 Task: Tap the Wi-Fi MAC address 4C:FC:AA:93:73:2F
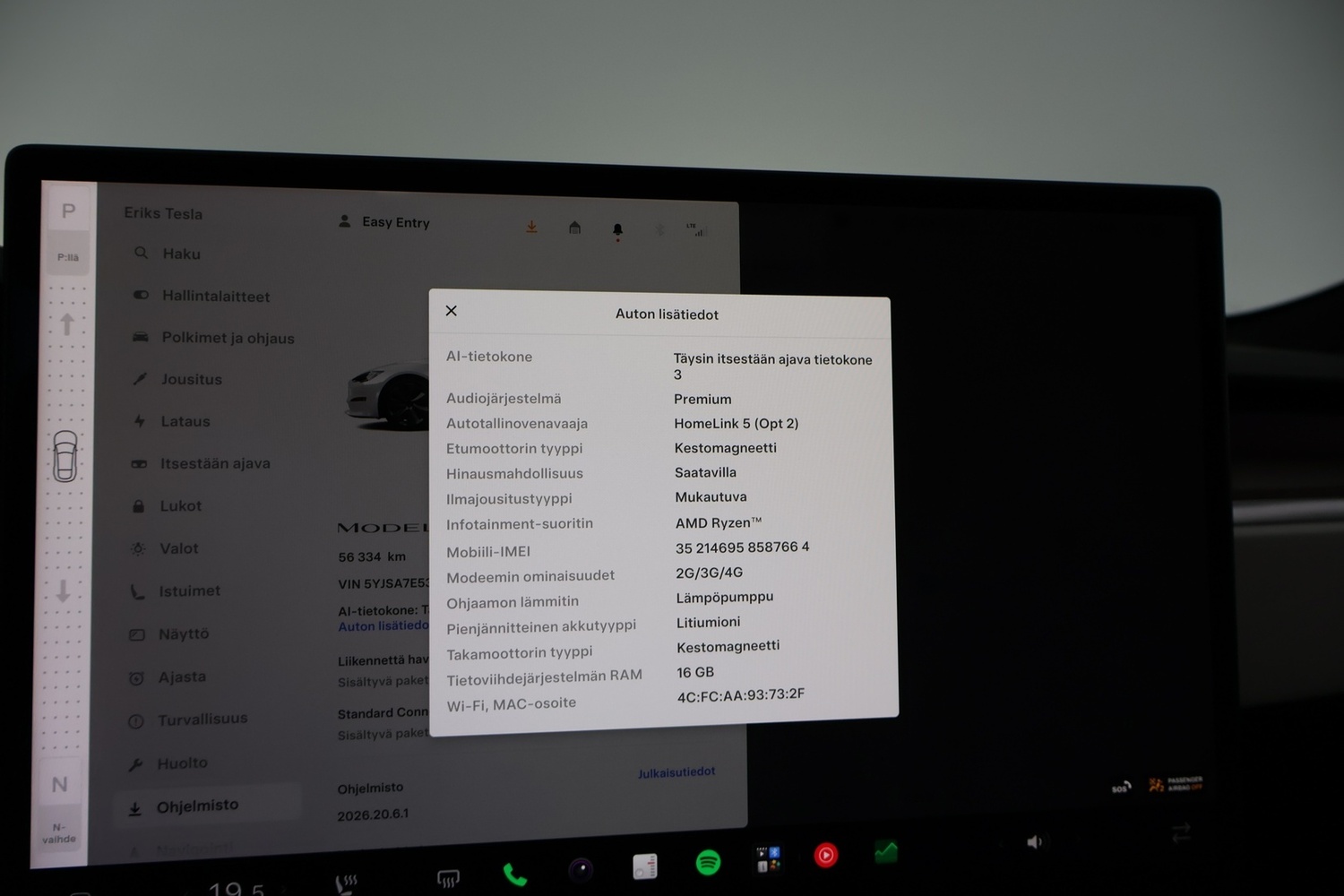[x=741, y=695]
